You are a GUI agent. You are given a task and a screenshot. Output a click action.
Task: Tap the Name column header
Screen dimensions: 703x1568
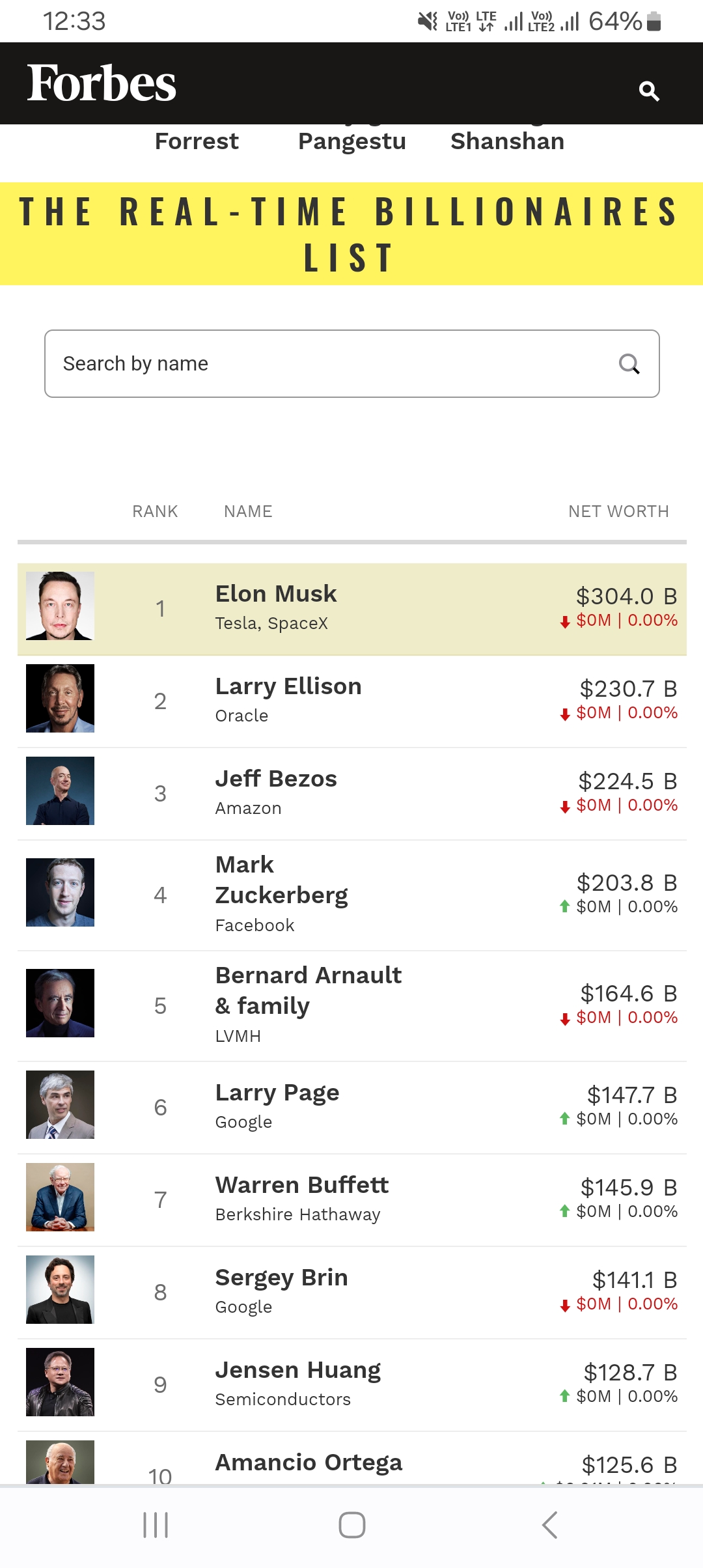[248, 512]
